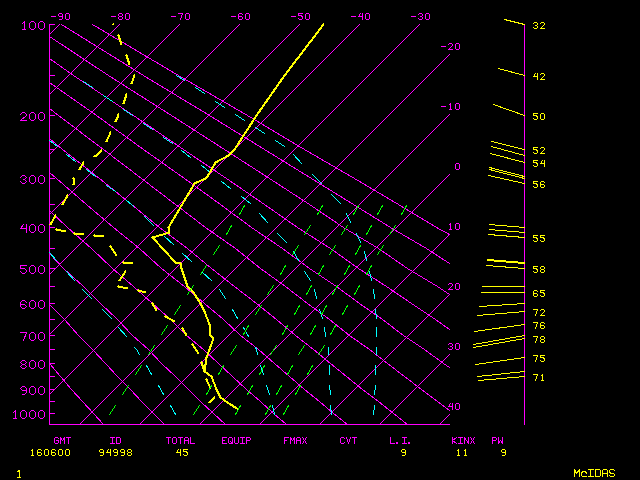
Task: Click the PW column header
Action: click(x=497, y=440)
